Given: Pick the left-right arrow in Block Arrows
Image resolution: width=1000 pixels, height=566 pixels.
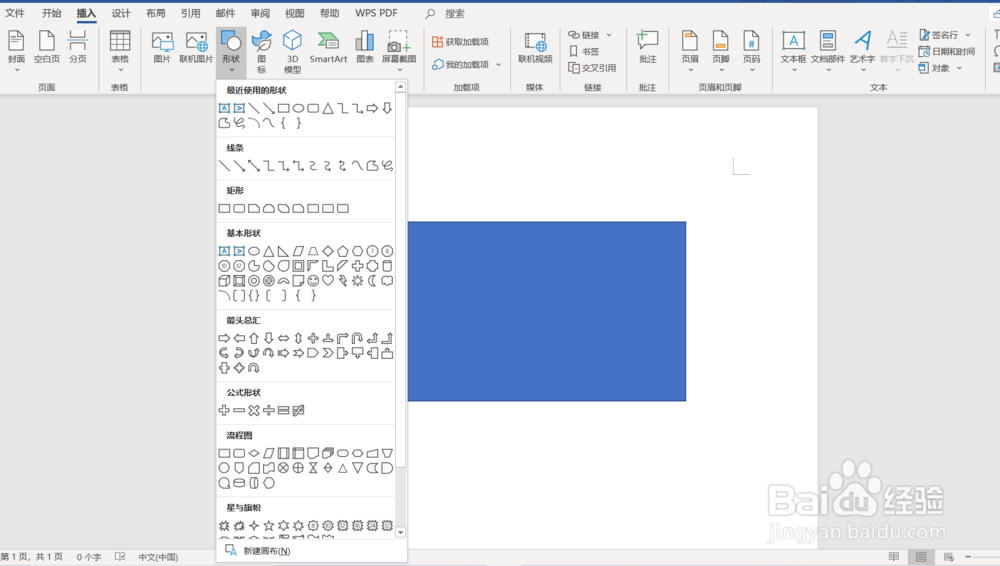Looking at the screenshot, I should pyautogui.click(x=283, y=338).
